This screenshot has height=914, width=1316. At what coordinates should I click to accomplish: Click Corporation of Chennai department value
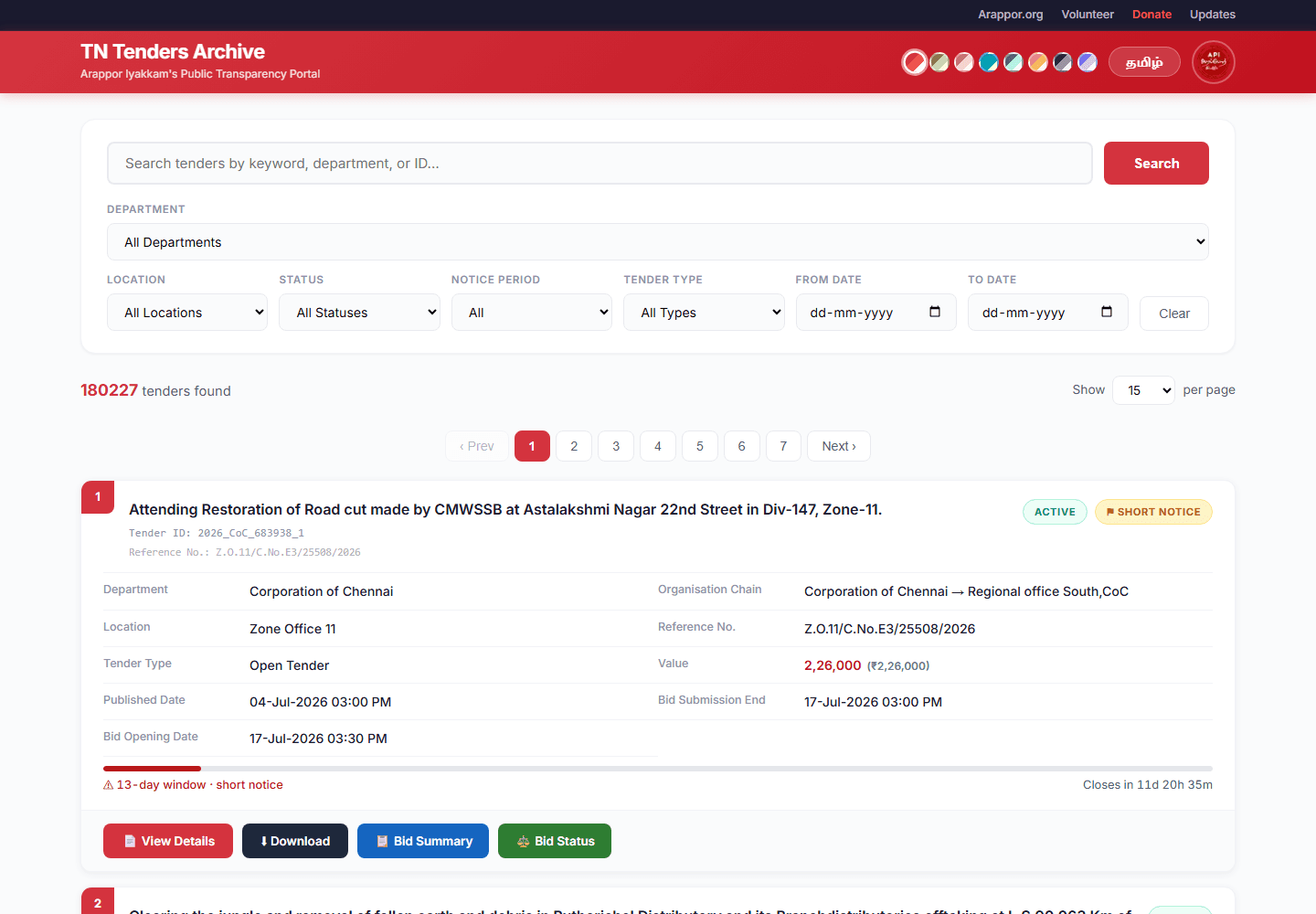coord(322,591)
